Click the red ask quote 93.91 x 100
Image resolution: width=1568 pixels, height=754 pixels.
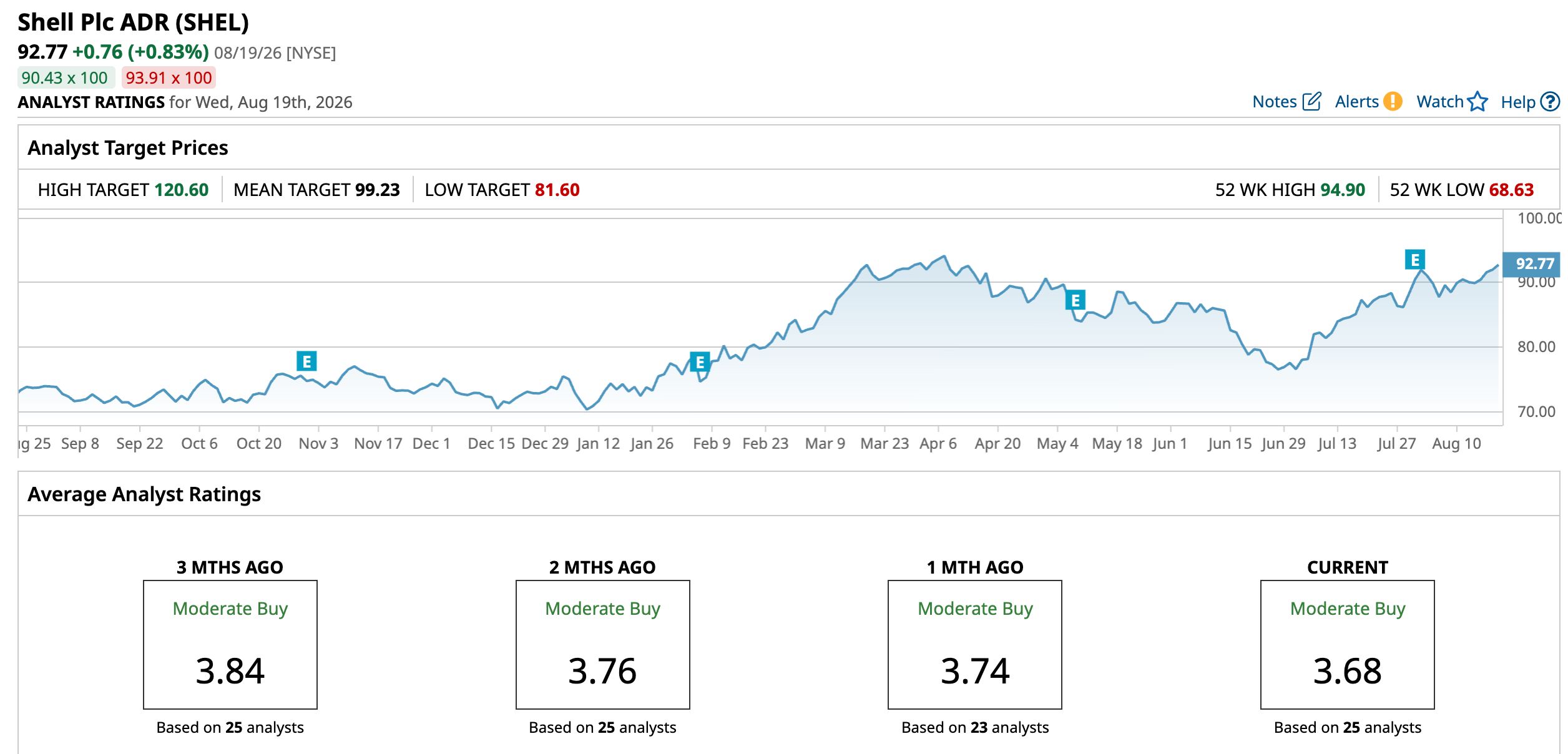pos(169,78)
